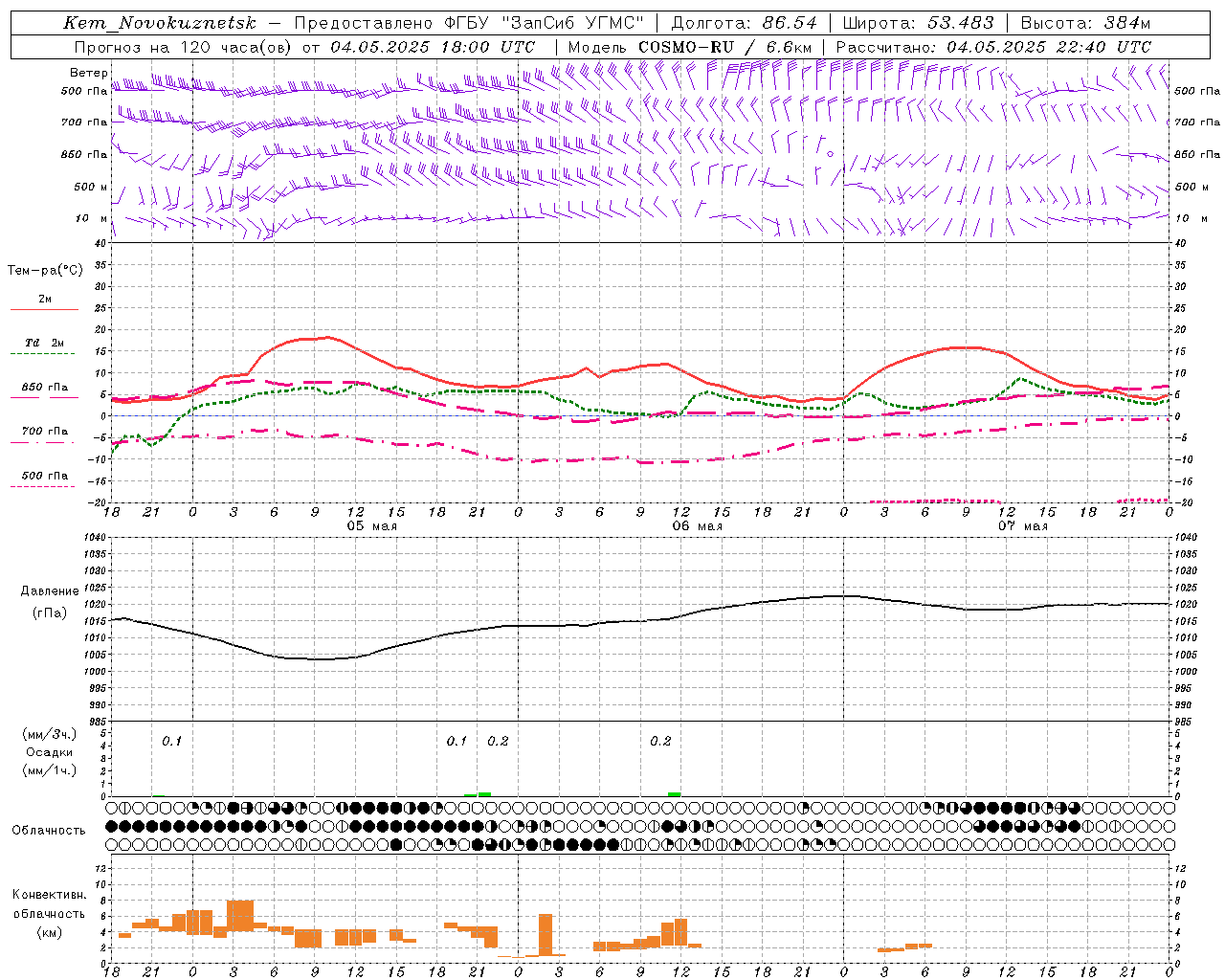Click the Широта: 53.483 value

[x=919, y=23]
